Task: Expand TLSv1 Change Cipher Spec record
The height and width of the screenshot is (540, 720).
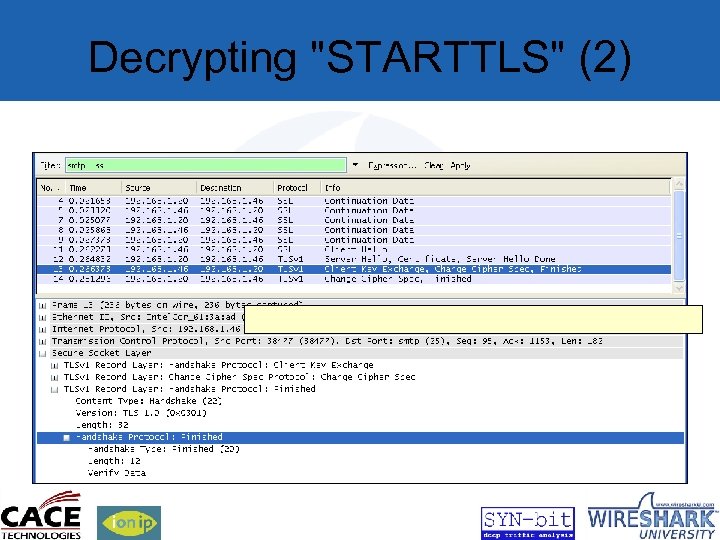Action: pos(55,377)
